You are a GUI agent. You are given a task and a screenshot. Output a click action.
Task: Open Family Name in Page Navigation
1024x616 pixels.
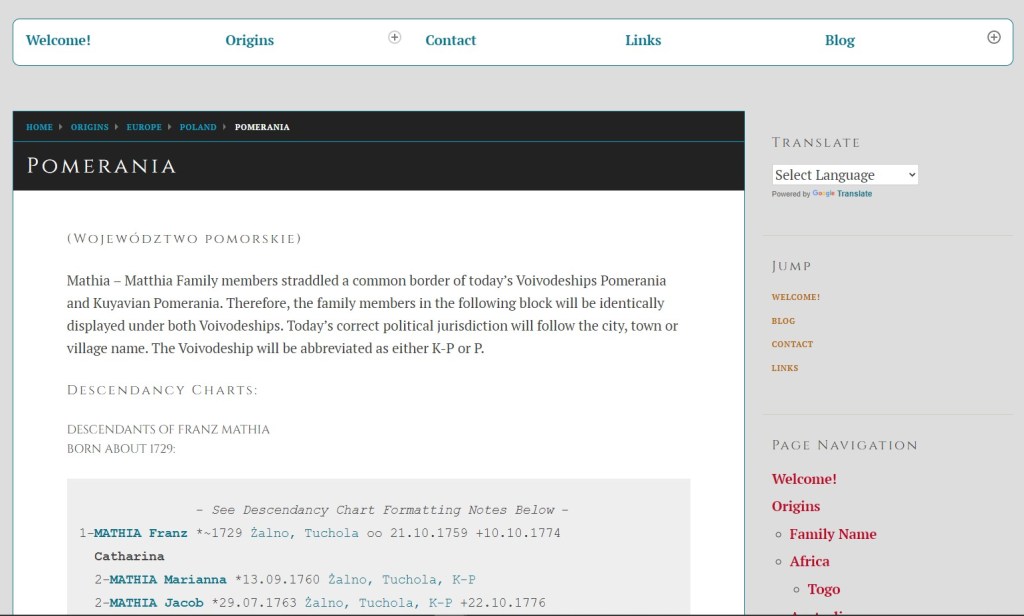click(832, 534)
